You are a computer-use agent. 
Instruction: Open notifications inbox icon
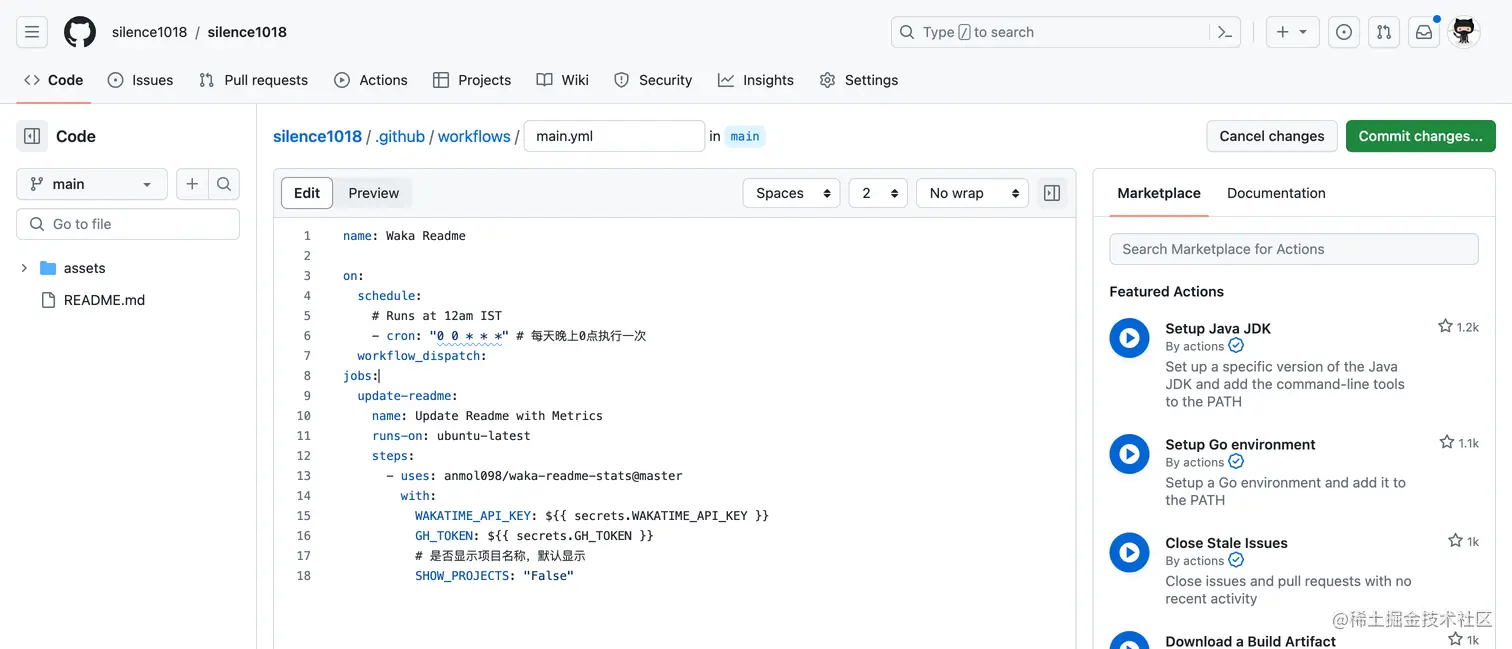[1424, 32]
